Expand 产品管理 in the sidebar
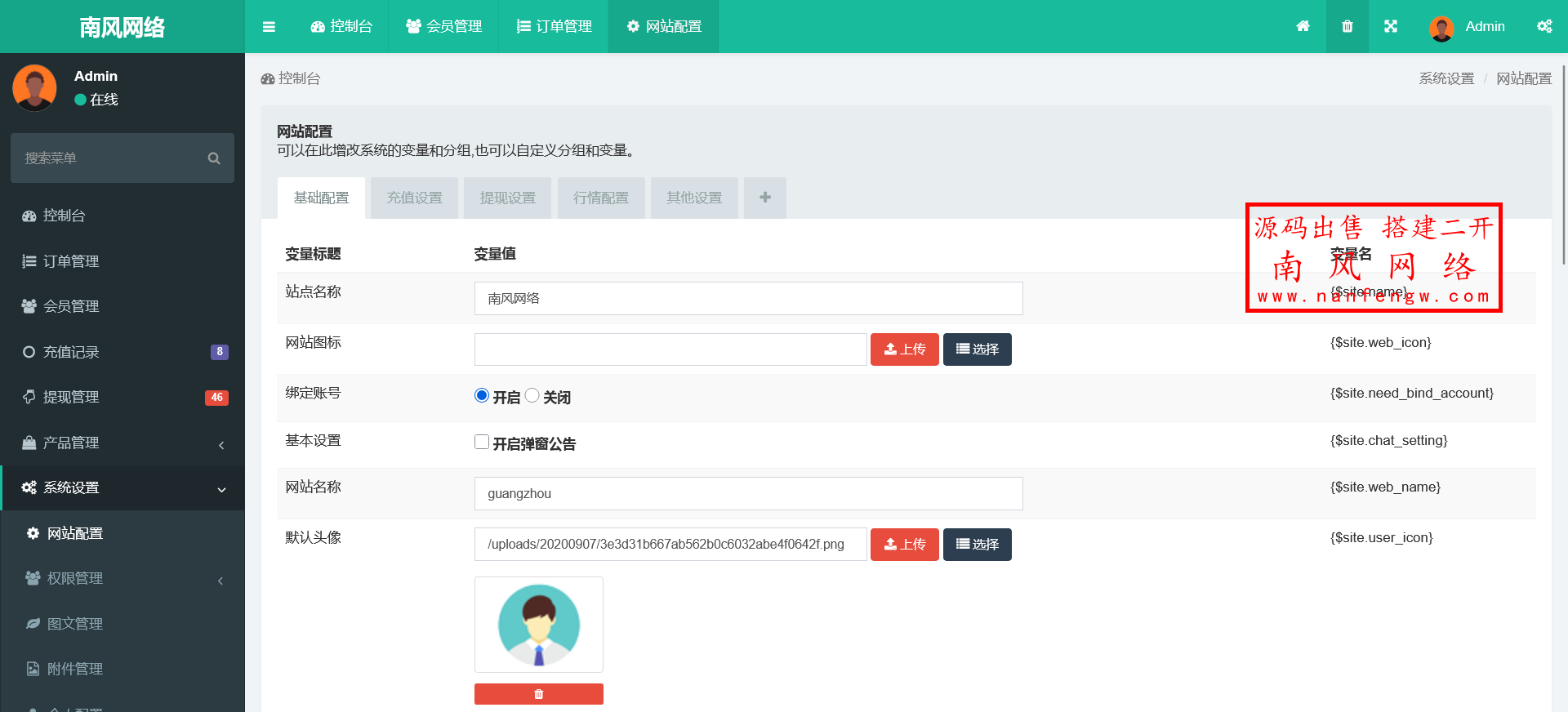The image size is (1568, 712). 122,443
